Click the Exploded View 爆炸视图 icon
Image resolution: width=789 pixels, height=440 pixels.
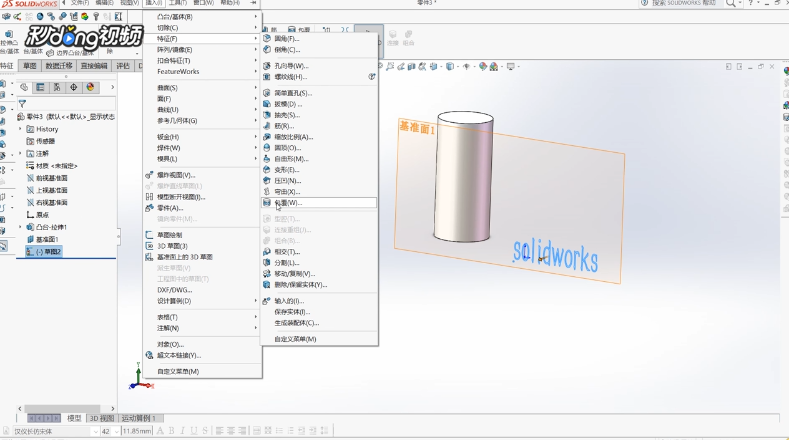tap(149, 175)
